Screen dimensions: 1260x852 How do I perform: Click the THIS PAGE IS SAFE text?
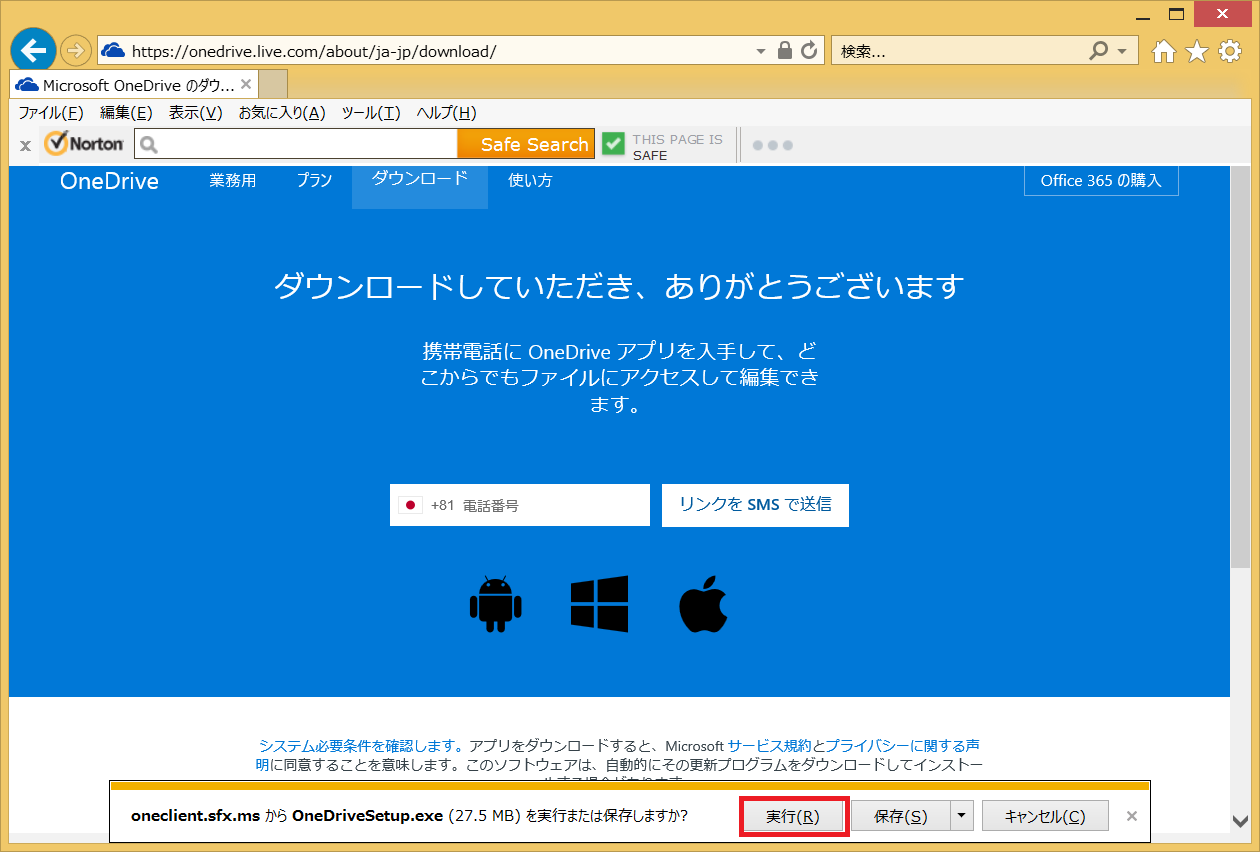(x=677, y=147)
